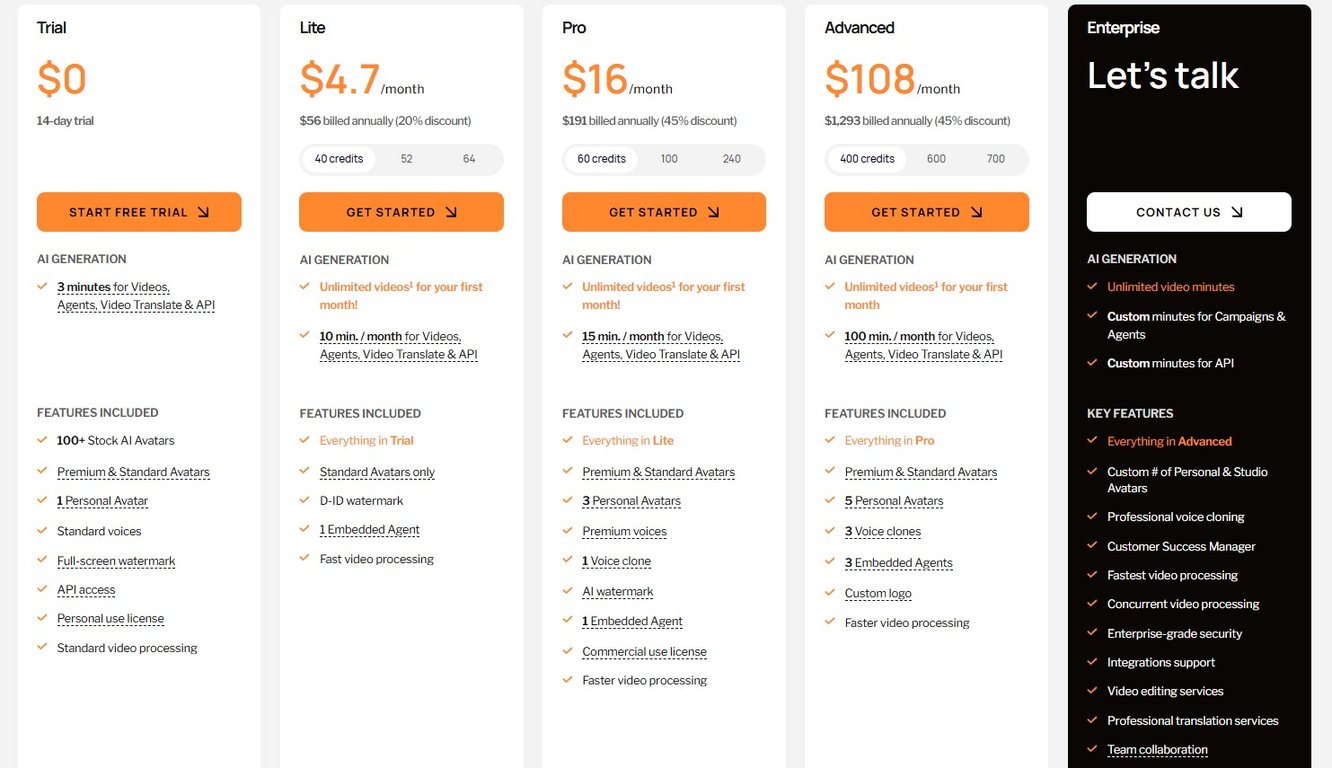
Task: Choose 600 credits for the Advanced plan
Action: [936, 159]
